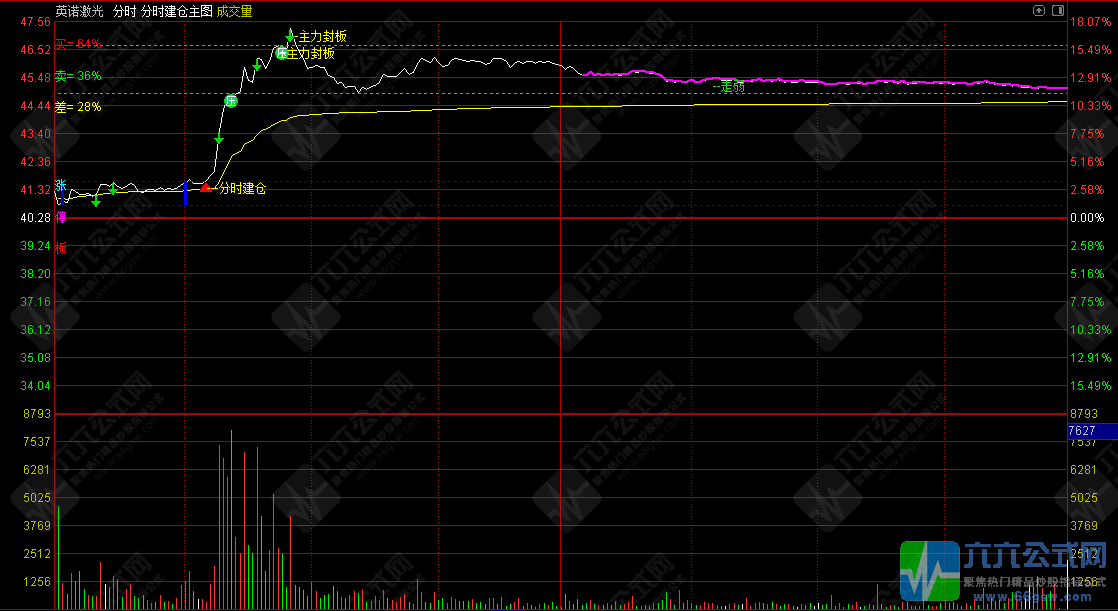Click the 卖= 36% sell ratio text

click(78, 76)
